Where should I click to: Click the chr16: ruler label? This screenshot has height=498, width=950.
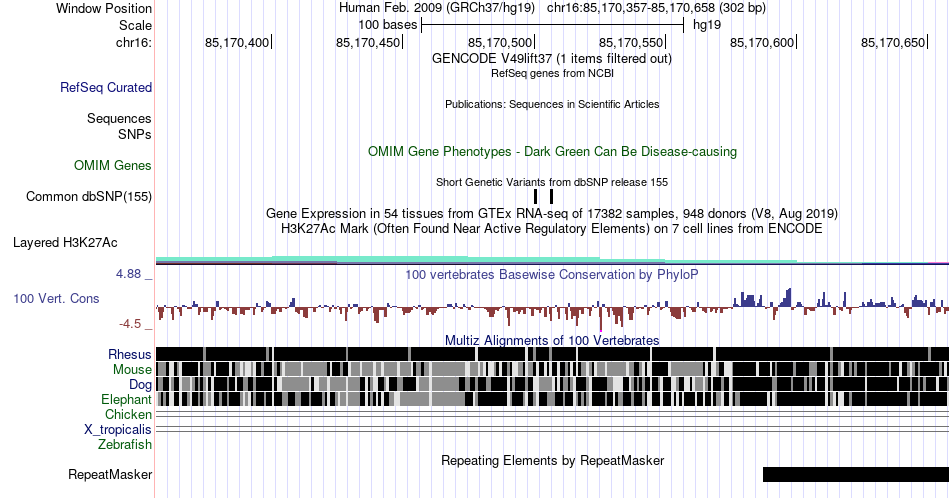pyautogui.click(x=134, y=42)
